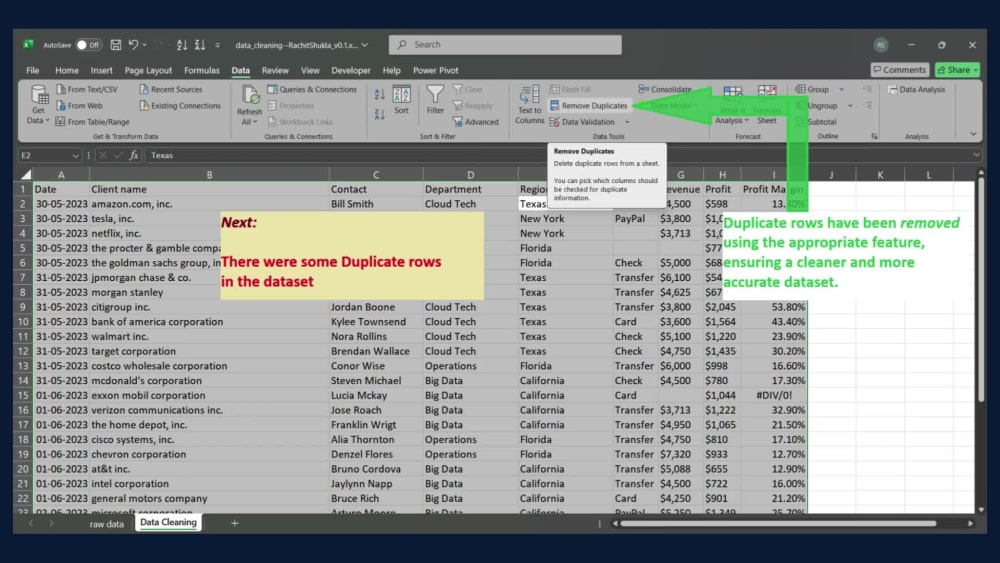Select row 15 header
The image size is (1000, 563).
(23, 395)
